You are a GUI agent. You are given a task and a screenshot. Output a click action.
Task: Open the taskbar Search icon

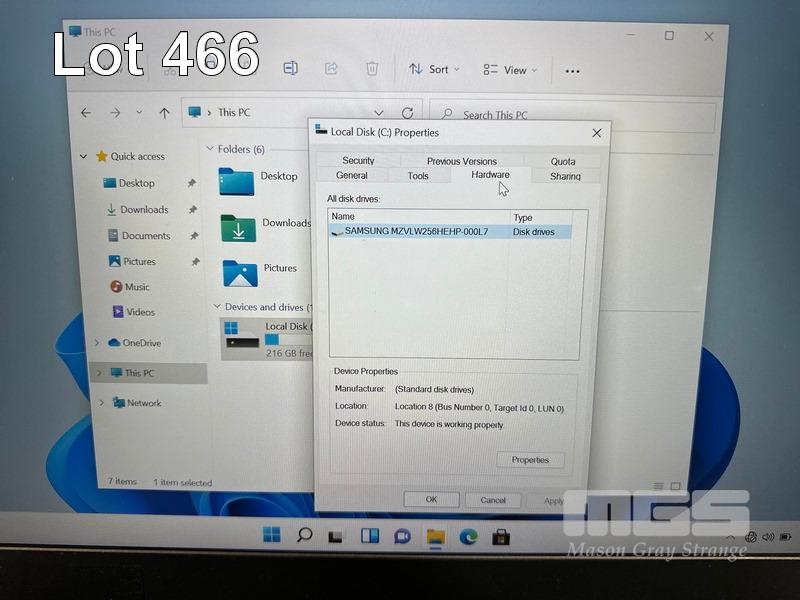click(304, 535)
